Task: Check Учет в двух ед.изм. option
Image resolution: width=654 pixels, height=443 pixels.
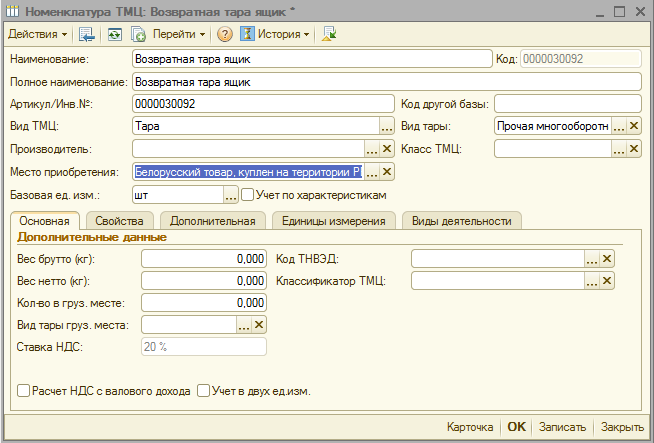Action: click(x=203, y=391)
